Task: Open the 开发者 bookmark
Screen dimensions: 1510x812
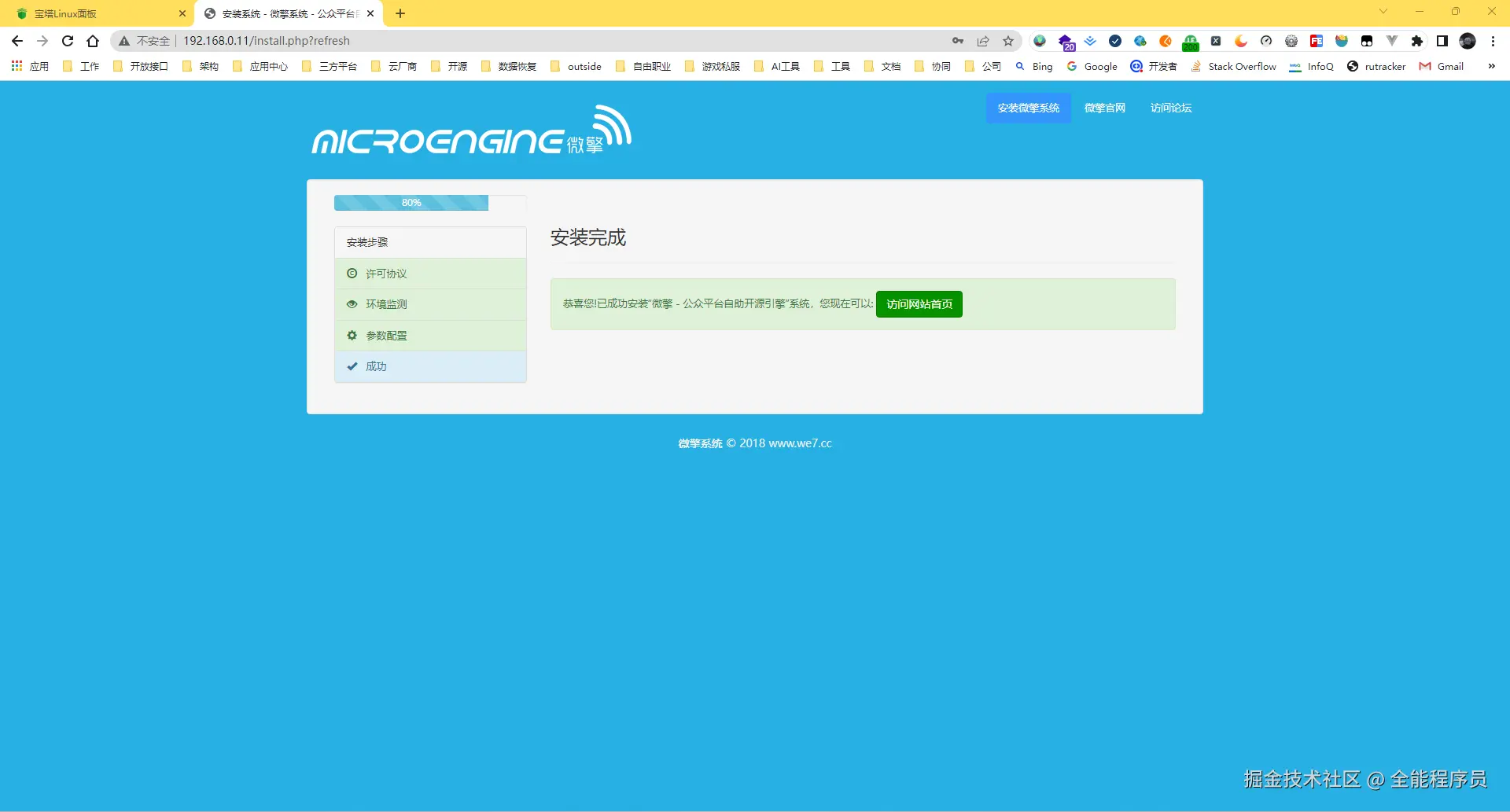Action: click(1154, 67)
